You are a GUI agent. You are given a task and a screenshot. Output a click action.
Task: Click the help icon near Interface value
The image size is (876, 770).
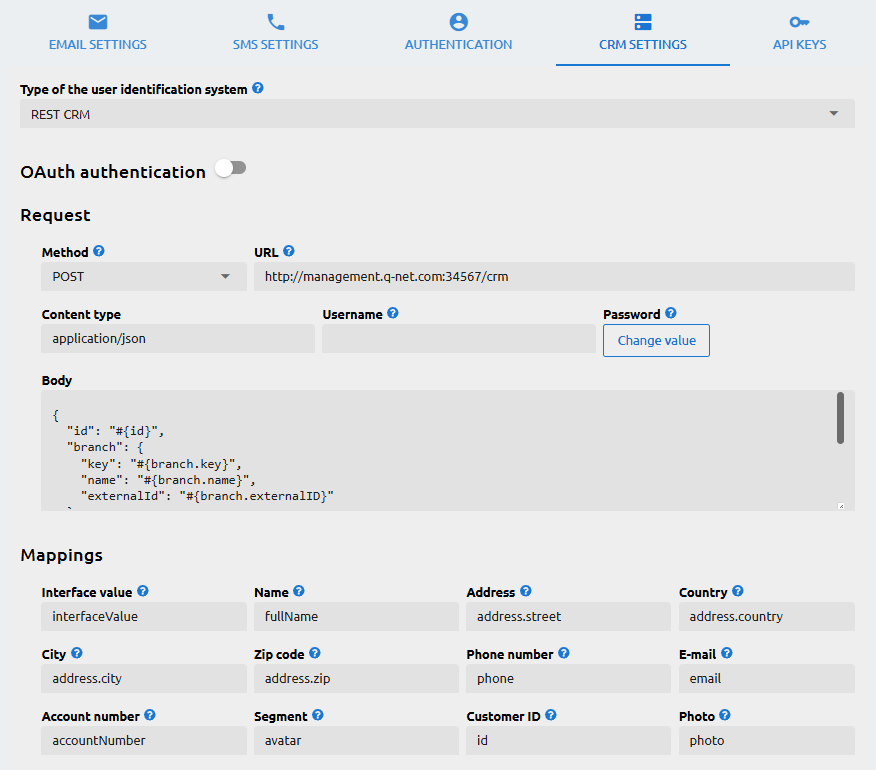point(143,592)
